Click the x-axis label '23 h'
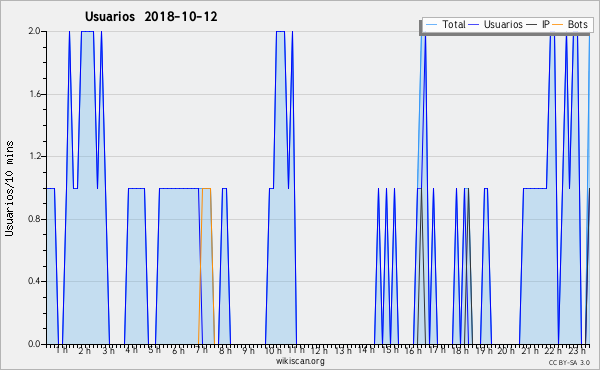Image resolution: width=600 pixels, height=370 pixels. click(x=577, y=350)
